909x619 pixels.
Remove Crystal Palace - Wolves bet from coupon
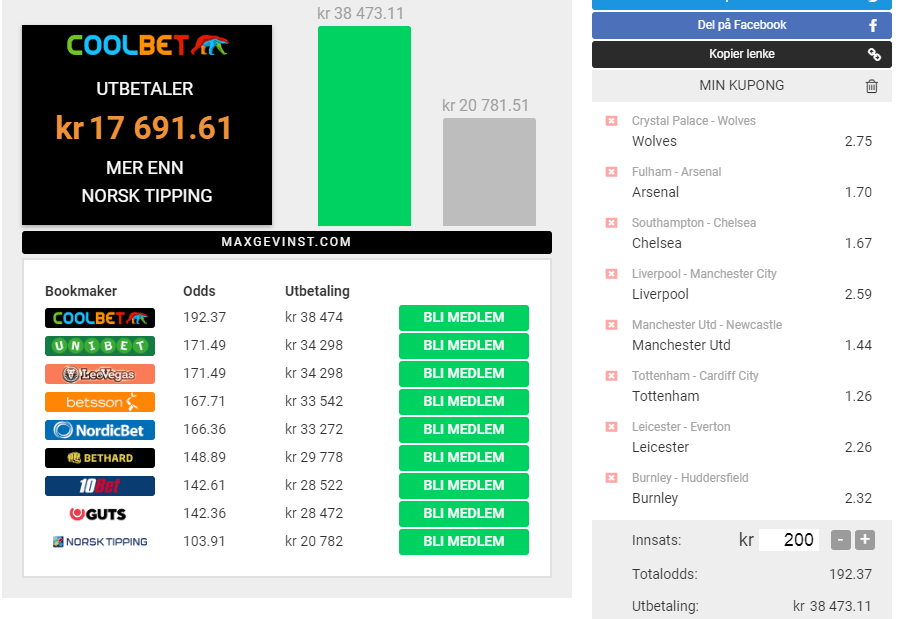pos(611,121)
